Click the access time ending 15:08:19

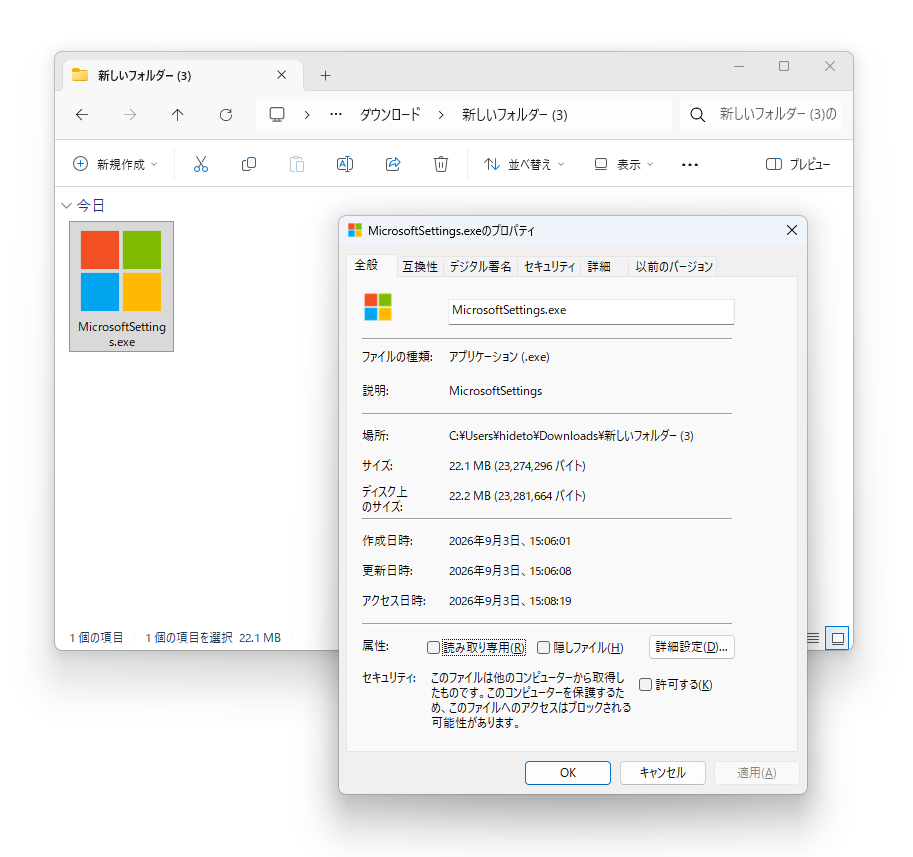click(x=509, y=601)
